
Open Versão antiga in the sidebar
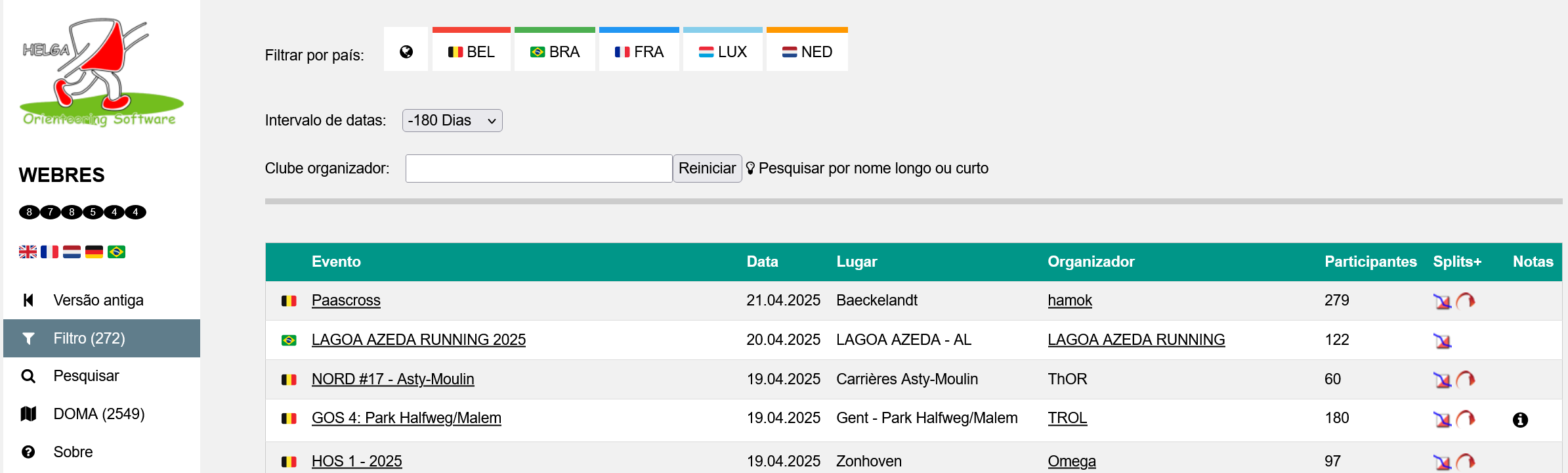tap(98, 300)
